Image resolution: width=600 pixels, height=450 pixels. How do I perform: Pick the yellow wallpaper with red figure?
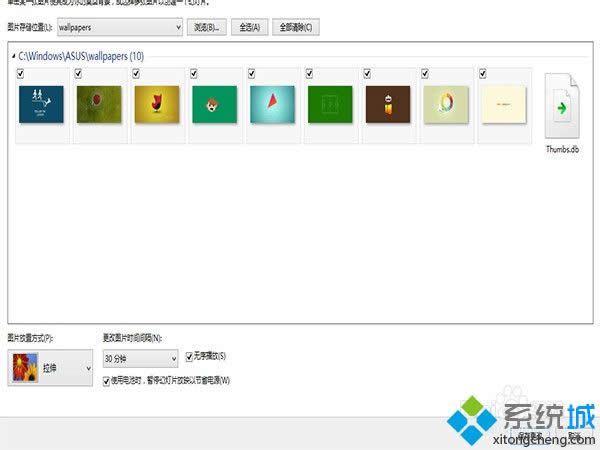click(156, 105)
